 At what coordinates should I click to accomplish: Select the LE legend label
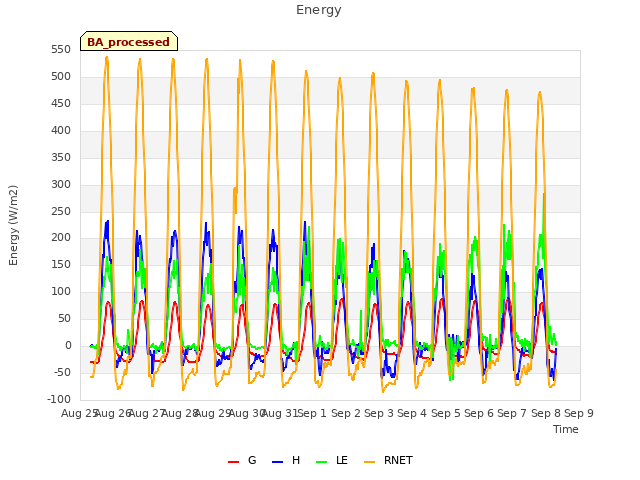(x=342, y=460)
